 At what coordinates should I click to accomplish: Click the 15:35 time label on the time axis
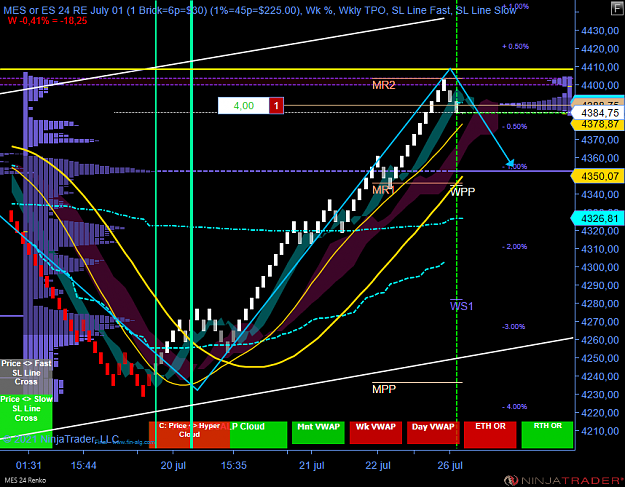point(234,465)
